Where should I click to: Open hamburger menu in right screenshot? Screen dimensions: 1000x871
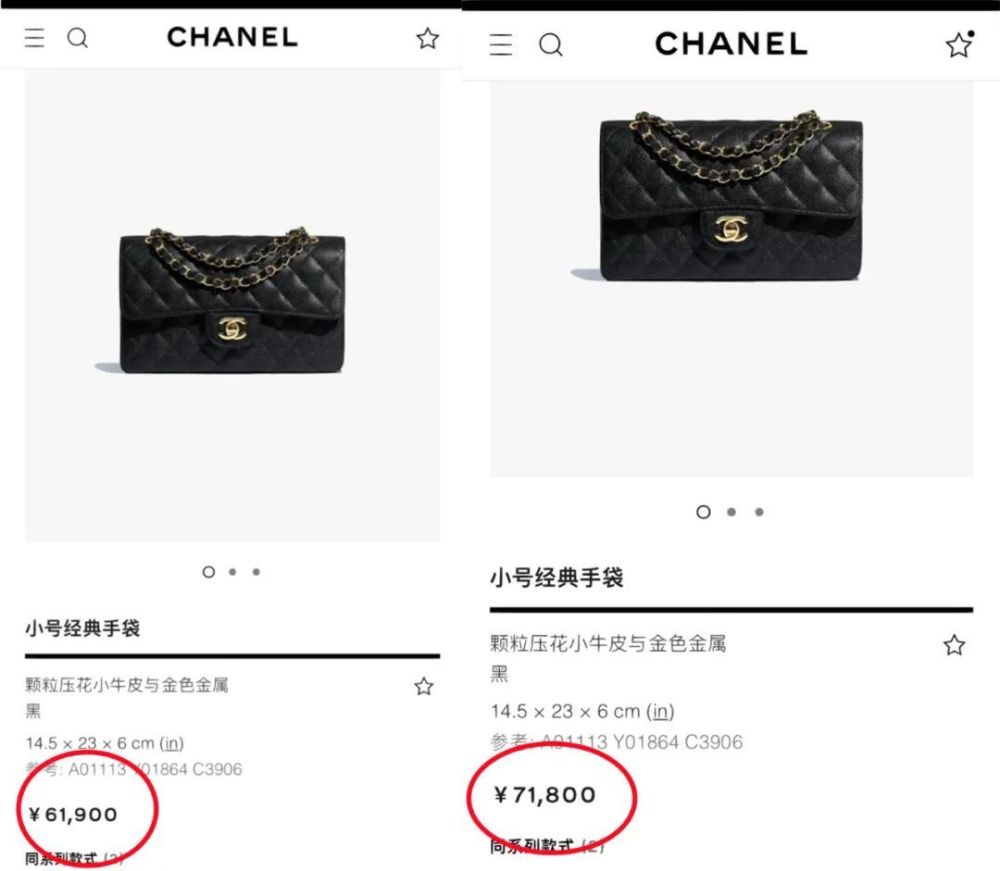501,45
